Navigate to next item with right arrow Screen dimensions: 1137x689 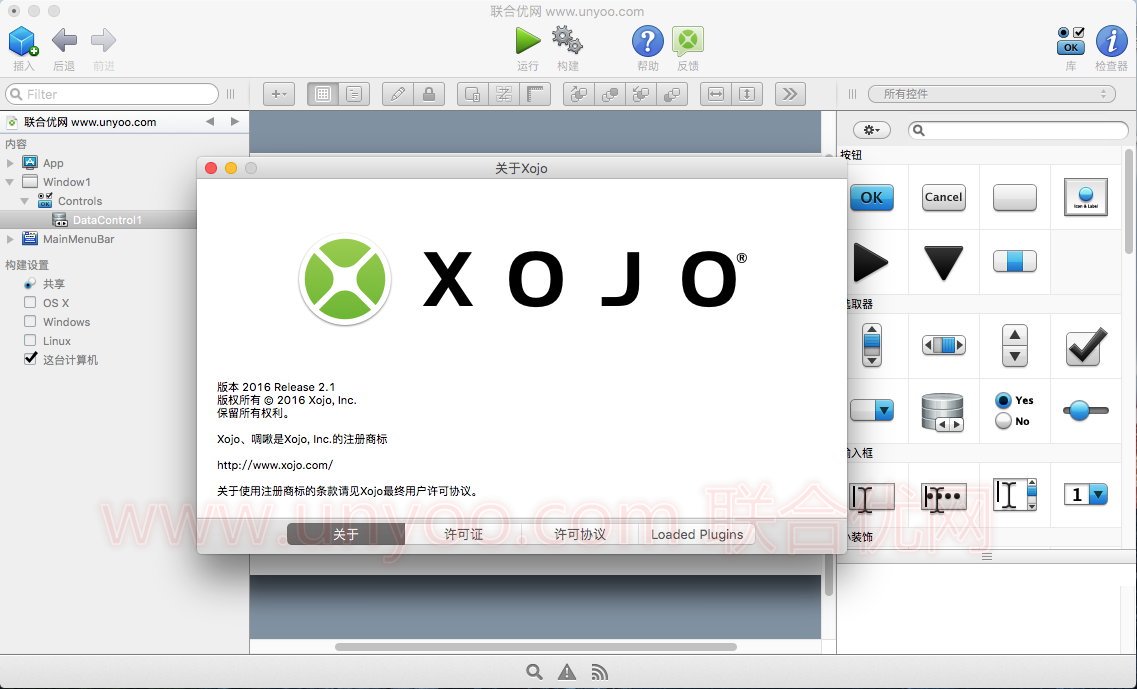pyautogui.click(x=235, y=121)
